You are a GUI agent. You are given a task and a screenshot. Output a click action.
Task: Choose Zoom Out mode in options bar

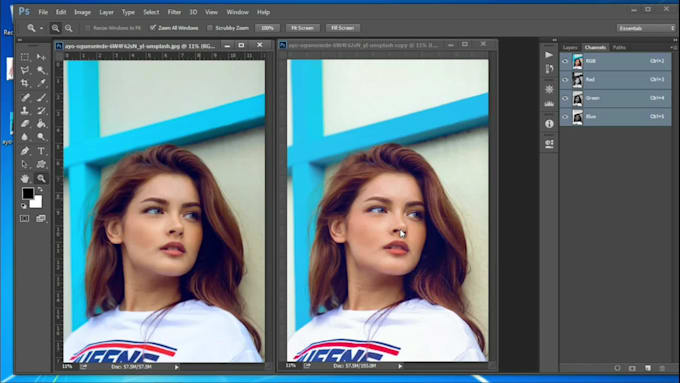pyautogui.click(x=69, y=28)
